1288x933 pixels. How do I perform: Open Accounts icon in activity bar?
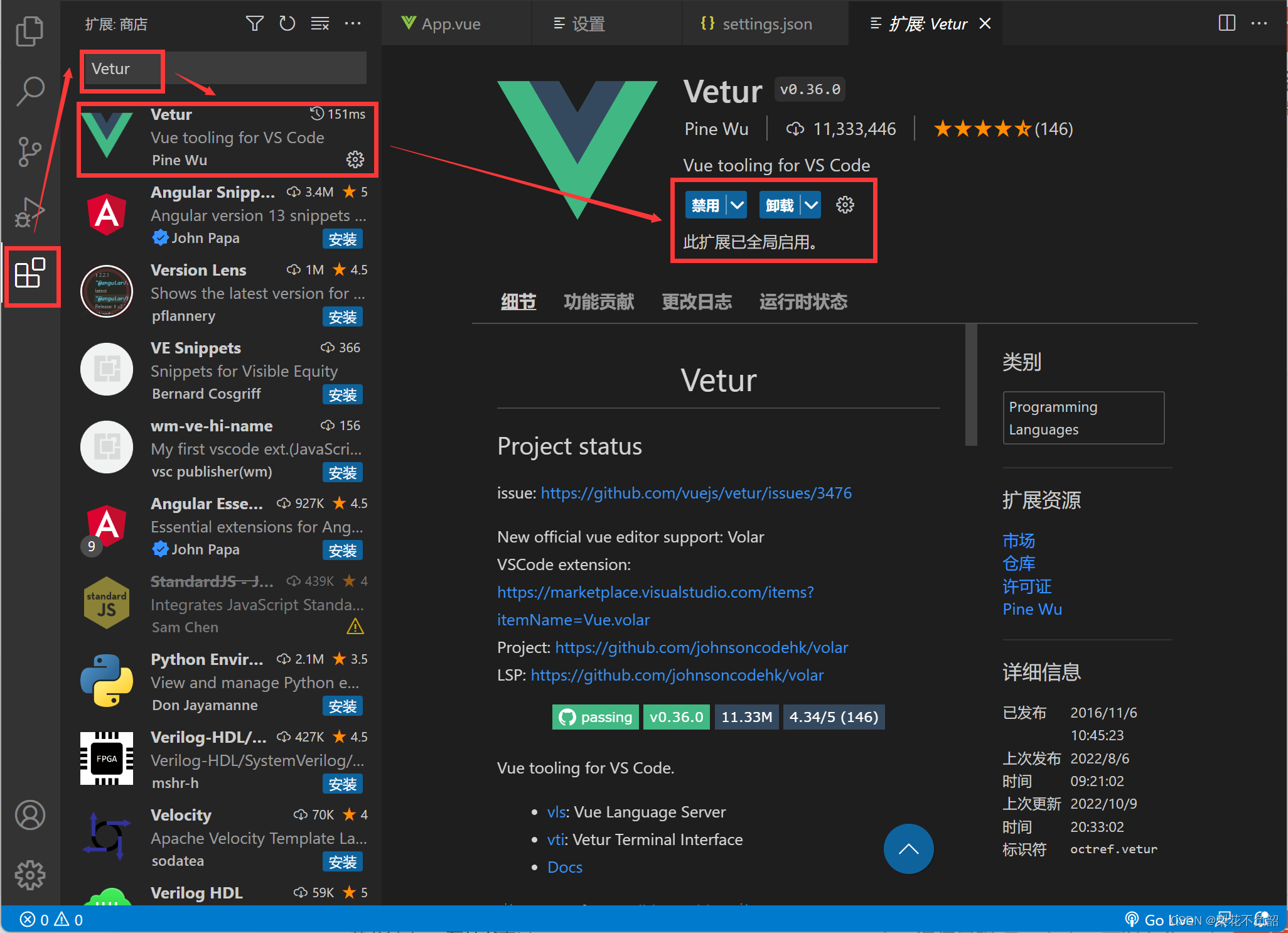30,815
